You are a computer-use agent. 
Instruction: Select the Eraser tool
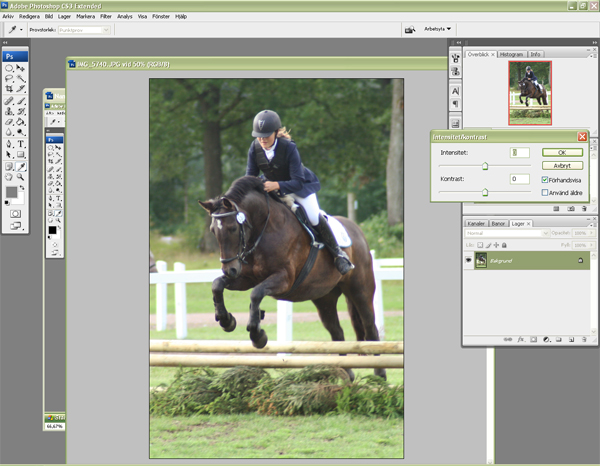[x=9, y=122]
